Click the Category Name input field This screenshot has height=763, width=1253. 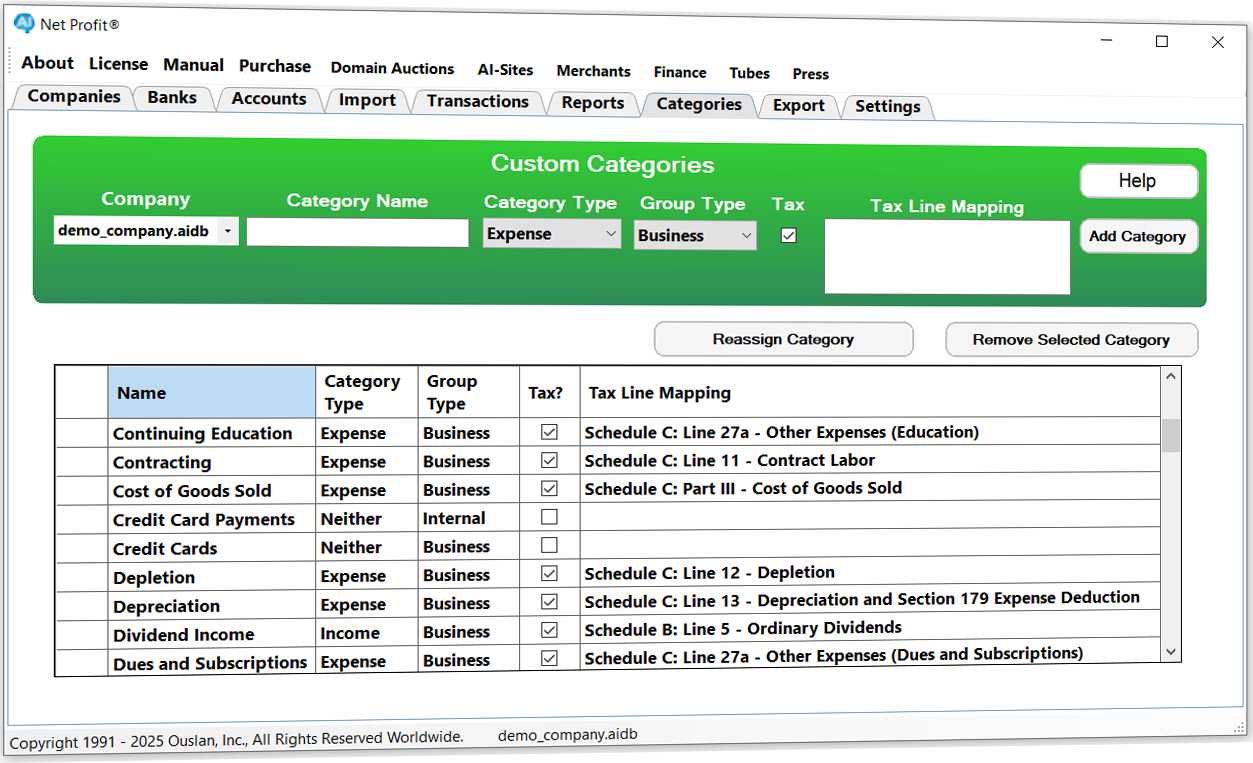[358, 233]
